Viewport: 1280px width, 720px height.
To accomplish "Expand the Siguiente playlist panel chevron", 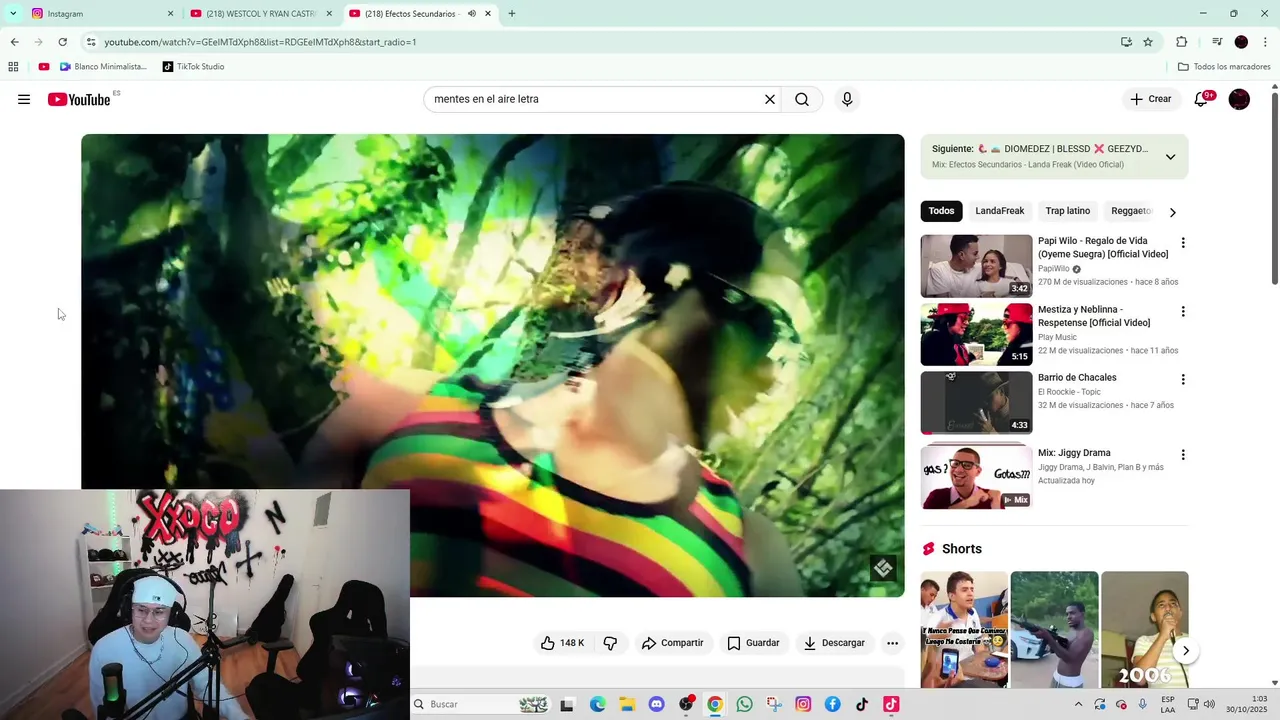I will [x=1170, y=157].
